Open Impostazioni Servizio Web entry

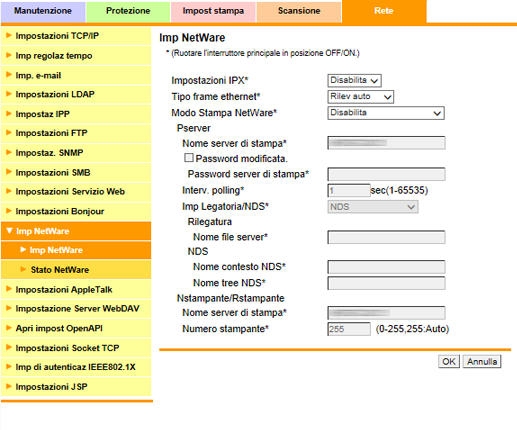click(x=76, y=192)
